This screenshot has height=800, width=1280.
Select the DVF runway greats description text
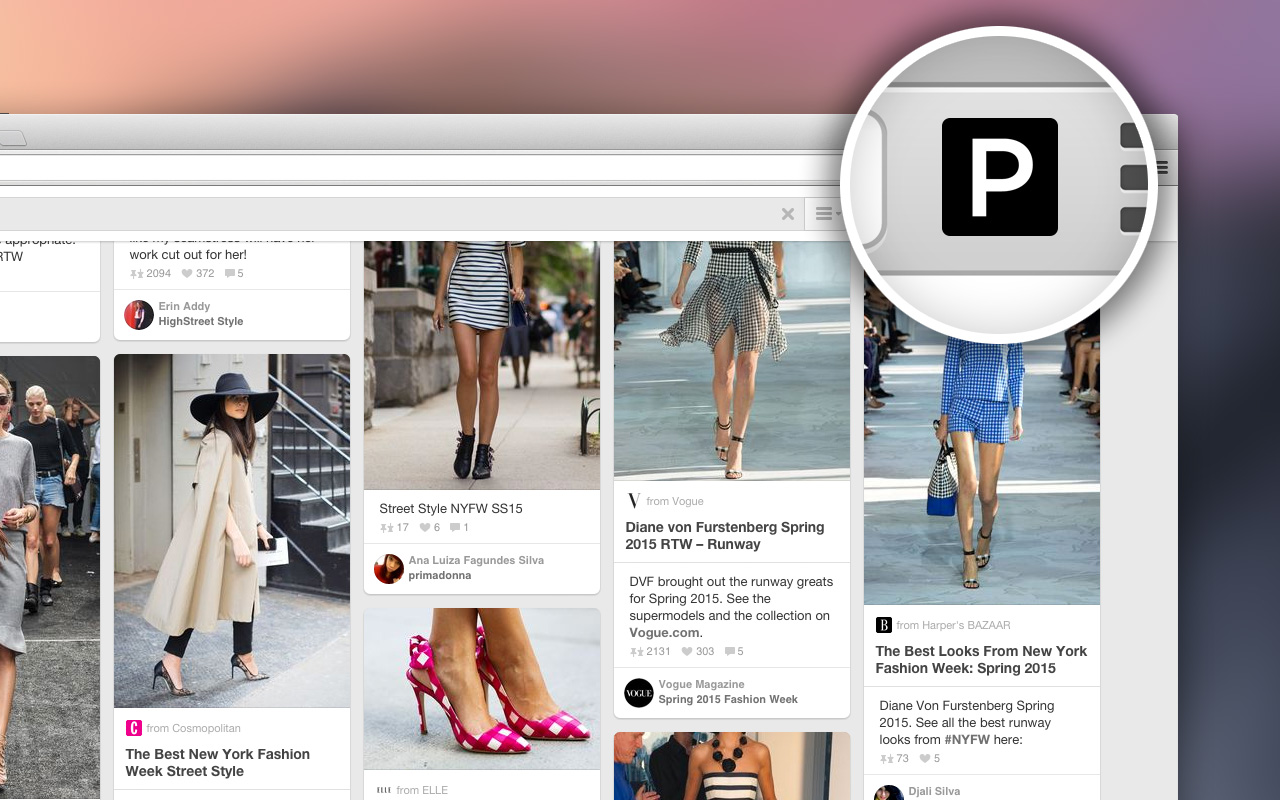coord(731,607)
